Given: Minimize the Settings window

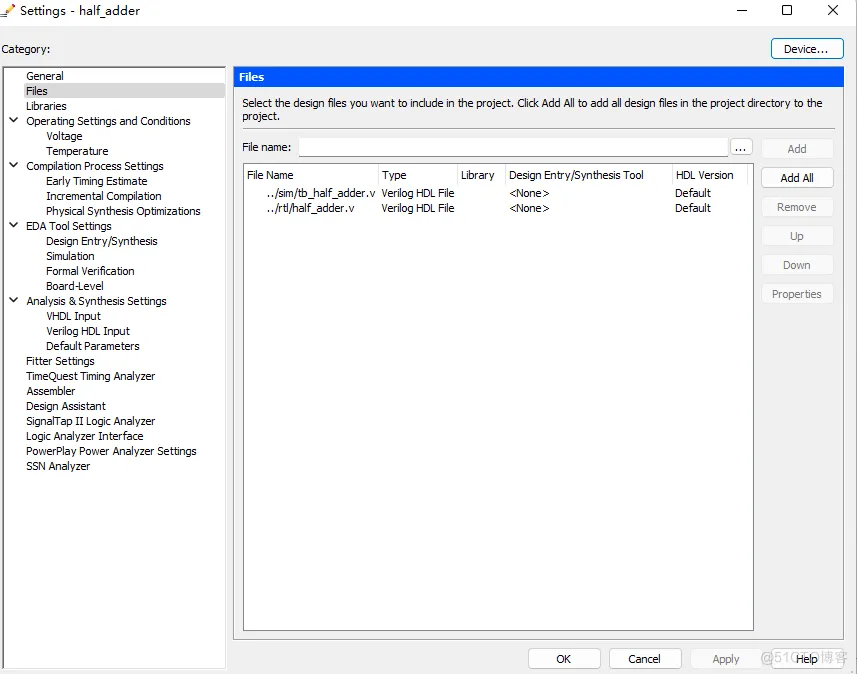Looking at the screenshot, I should tap(742, 10).
